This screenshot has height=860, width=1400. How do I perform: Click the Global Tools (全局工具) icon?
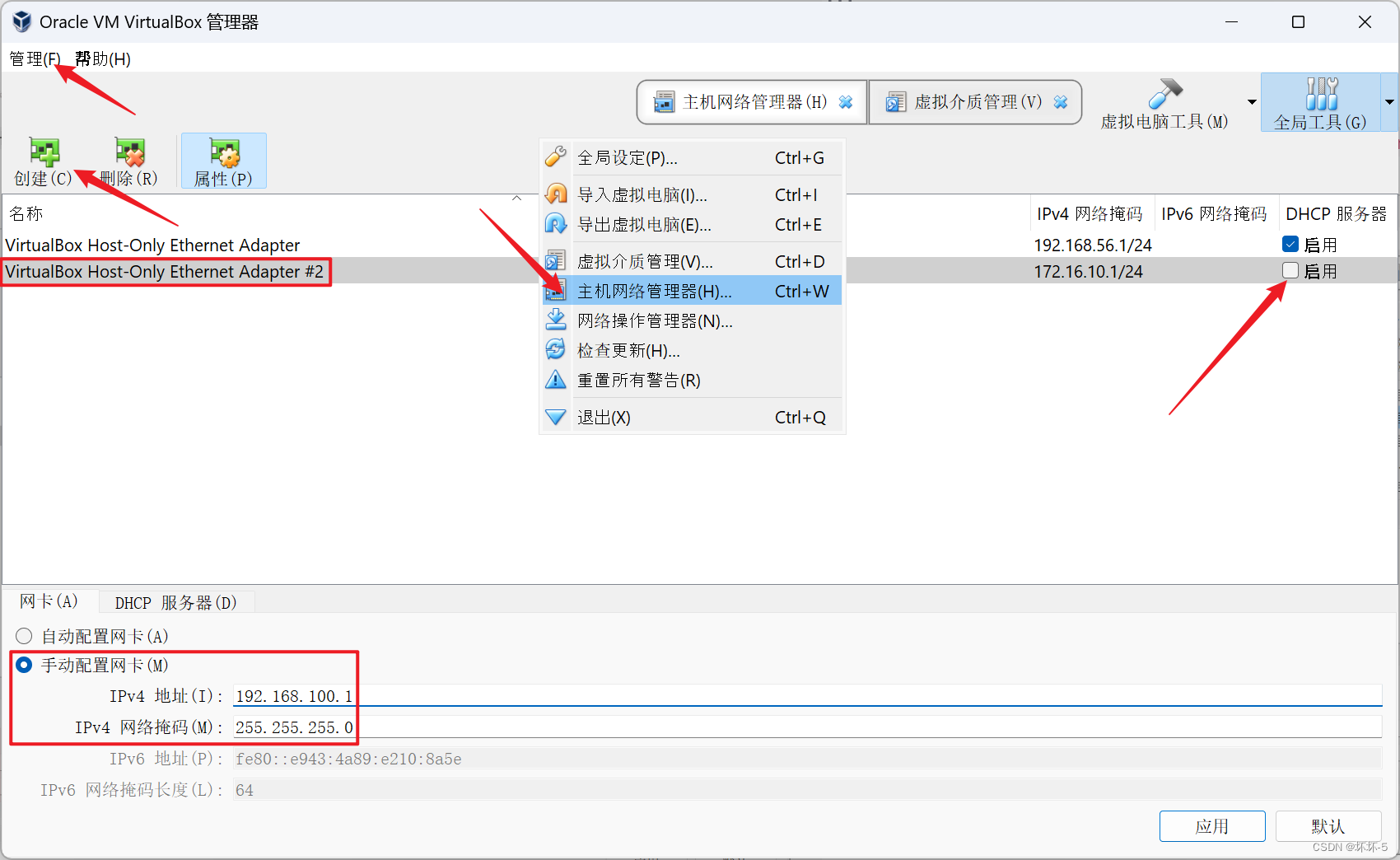[x=1321, y=94]
